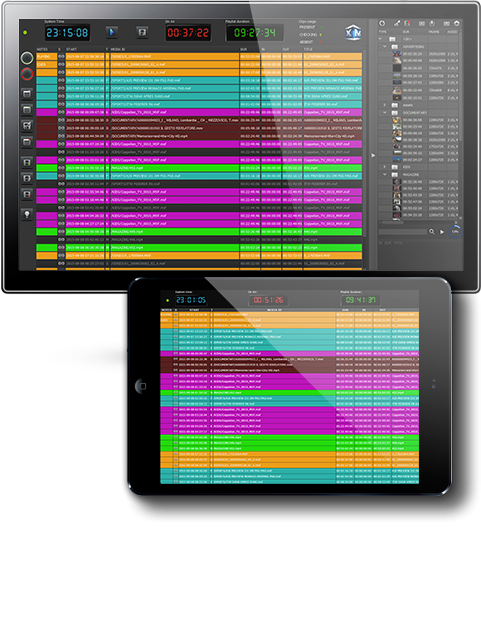Select the ADVERTISING folder icon
Image resolution: width=481 pixels, height=639 pixels.
(x=395, y=46)
